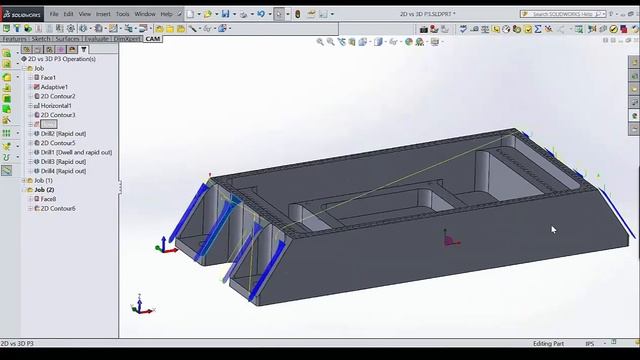Click the Undo arrow icon
The height and width of the screenshot is (360, 640).
click(261, 14)
